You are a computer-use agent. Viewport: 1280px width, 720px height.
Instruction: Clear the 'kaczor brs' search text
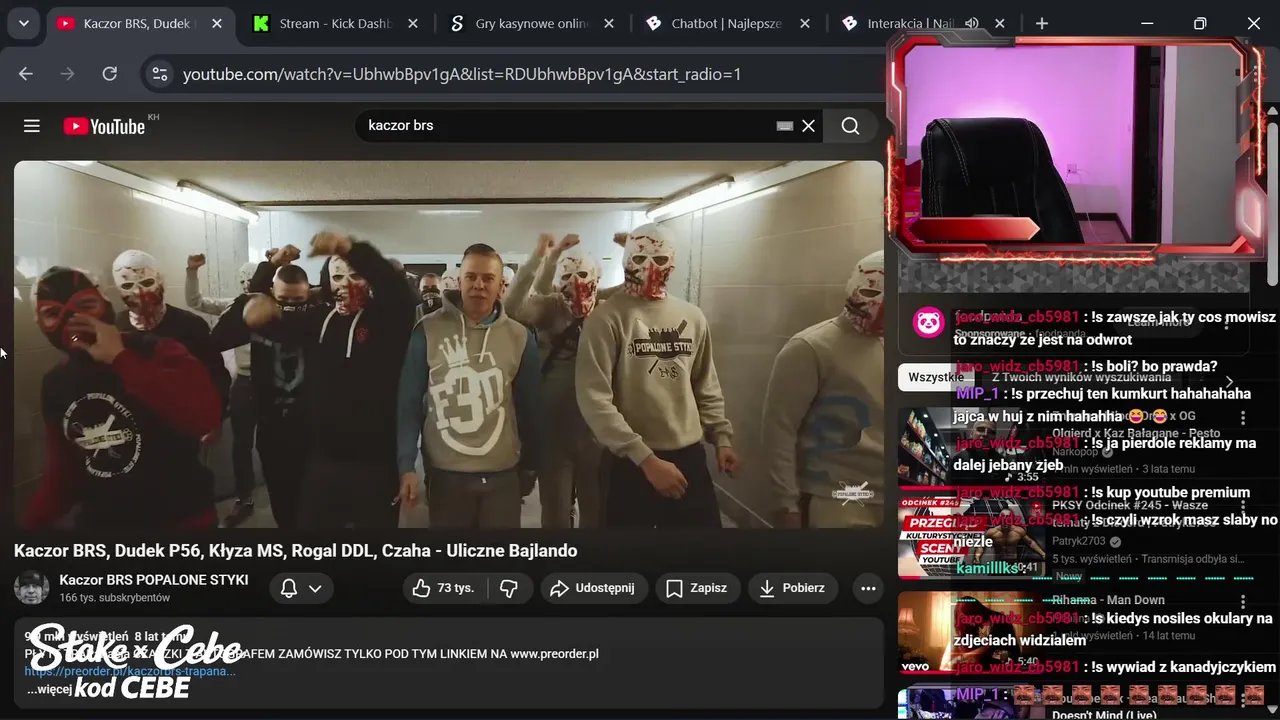(808, 126)
